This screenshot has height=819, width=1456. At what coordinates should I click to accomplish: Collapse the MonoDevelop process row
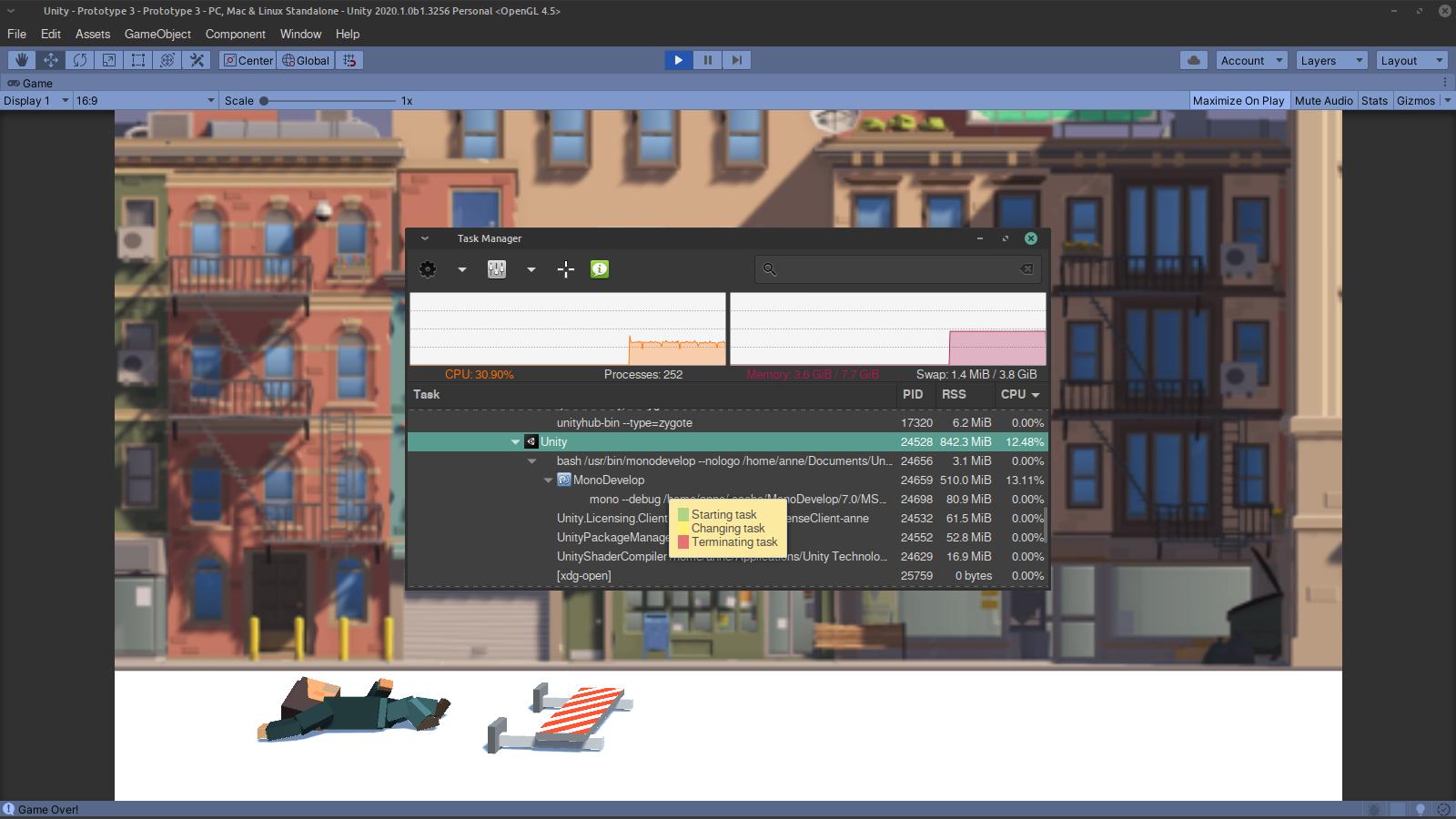pyautogui.click(x=548, y=480)
